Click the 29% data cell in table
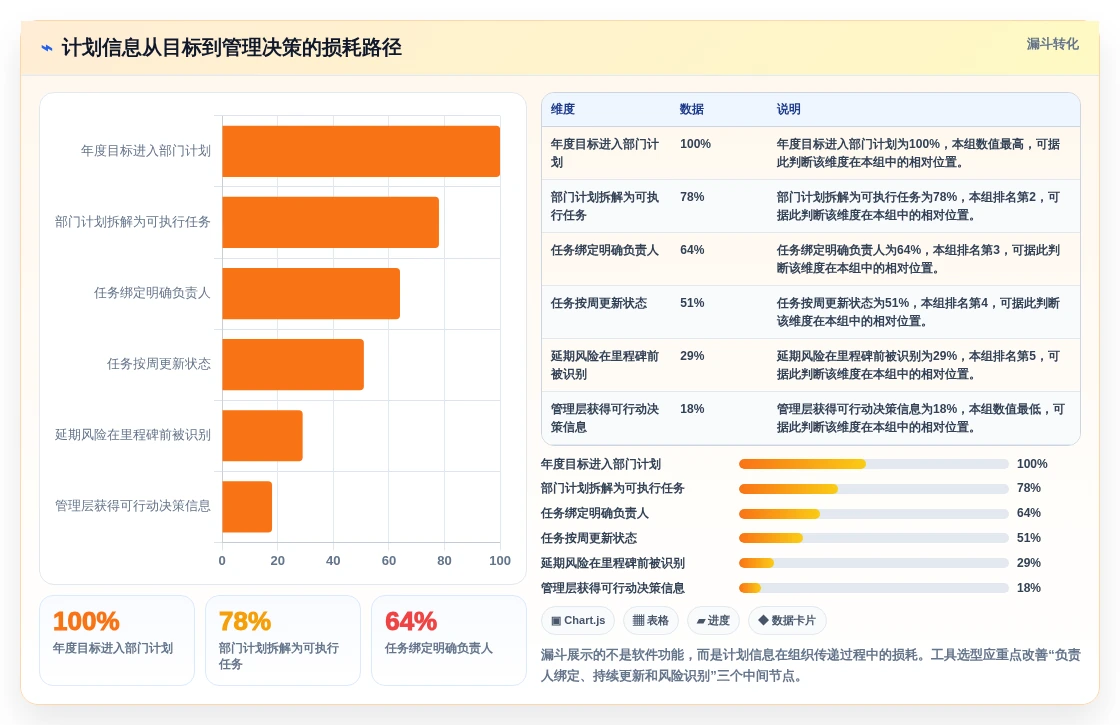This screenshot has width=1120, height=725. (692, 356)
